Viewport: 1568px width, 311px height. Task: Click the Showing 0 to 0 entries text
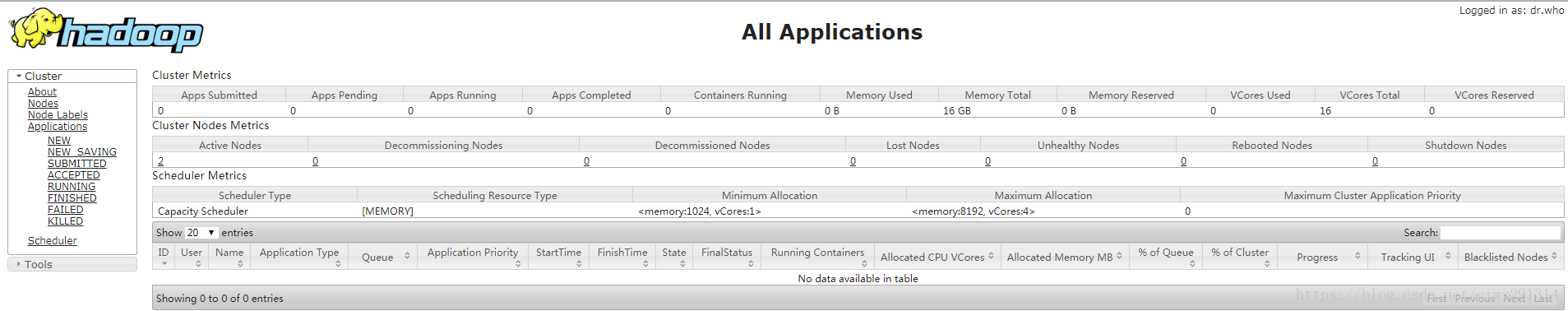point(220,299)
